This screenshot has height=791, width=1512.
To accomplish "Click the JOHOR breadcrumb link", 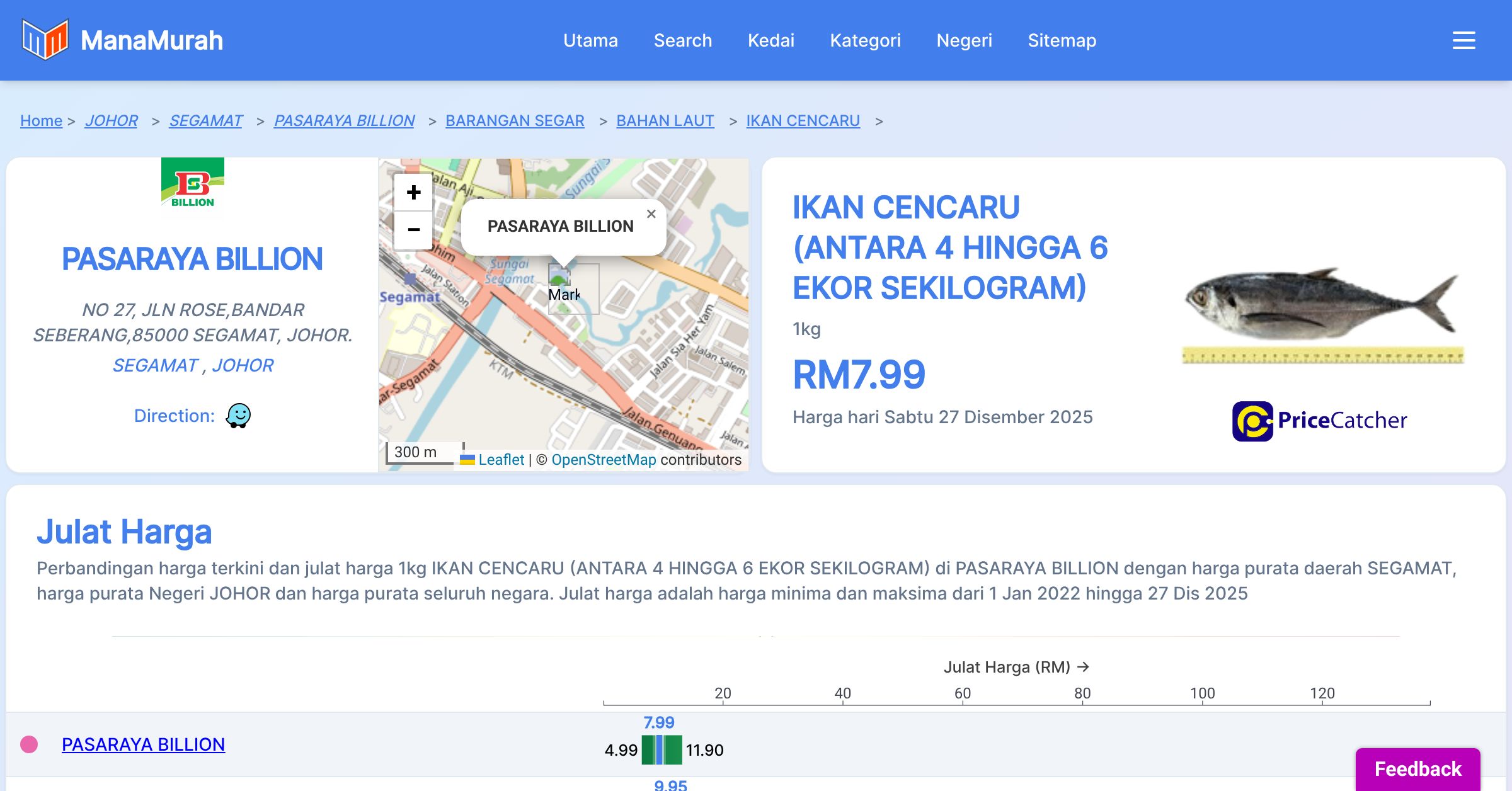I will [111, 120].
